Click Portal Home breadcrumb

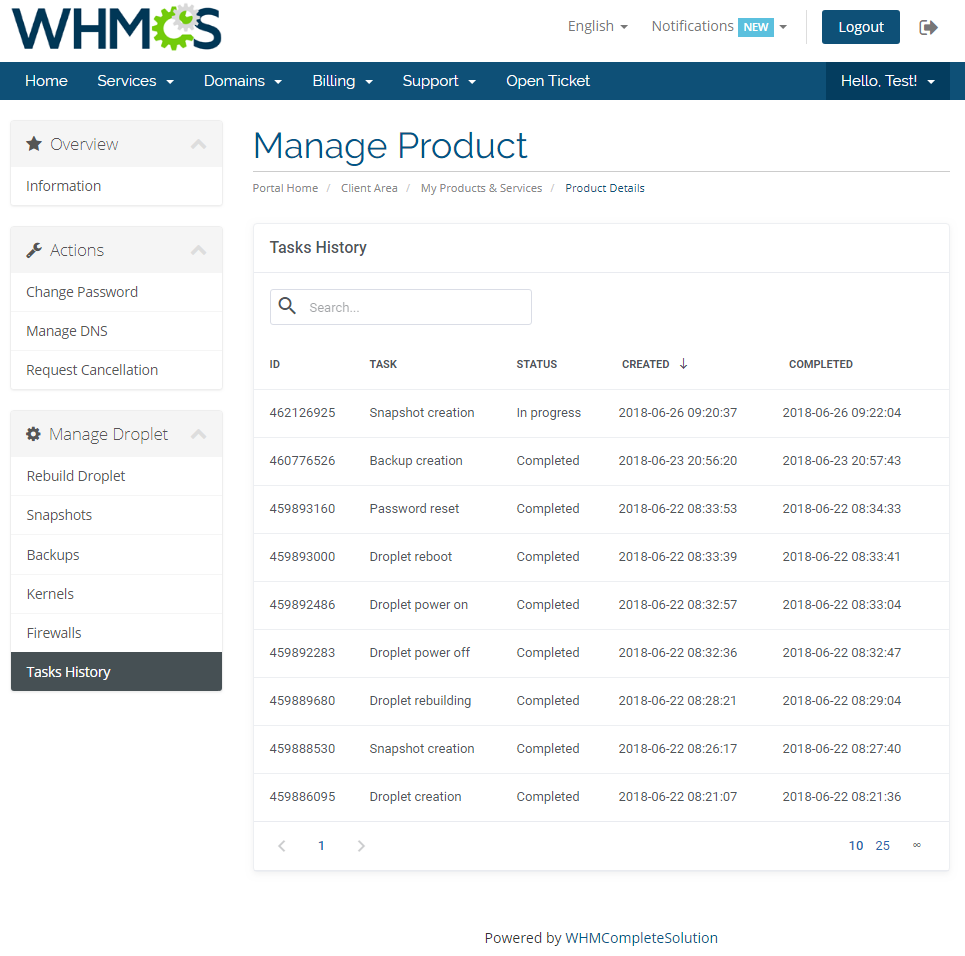285,188
